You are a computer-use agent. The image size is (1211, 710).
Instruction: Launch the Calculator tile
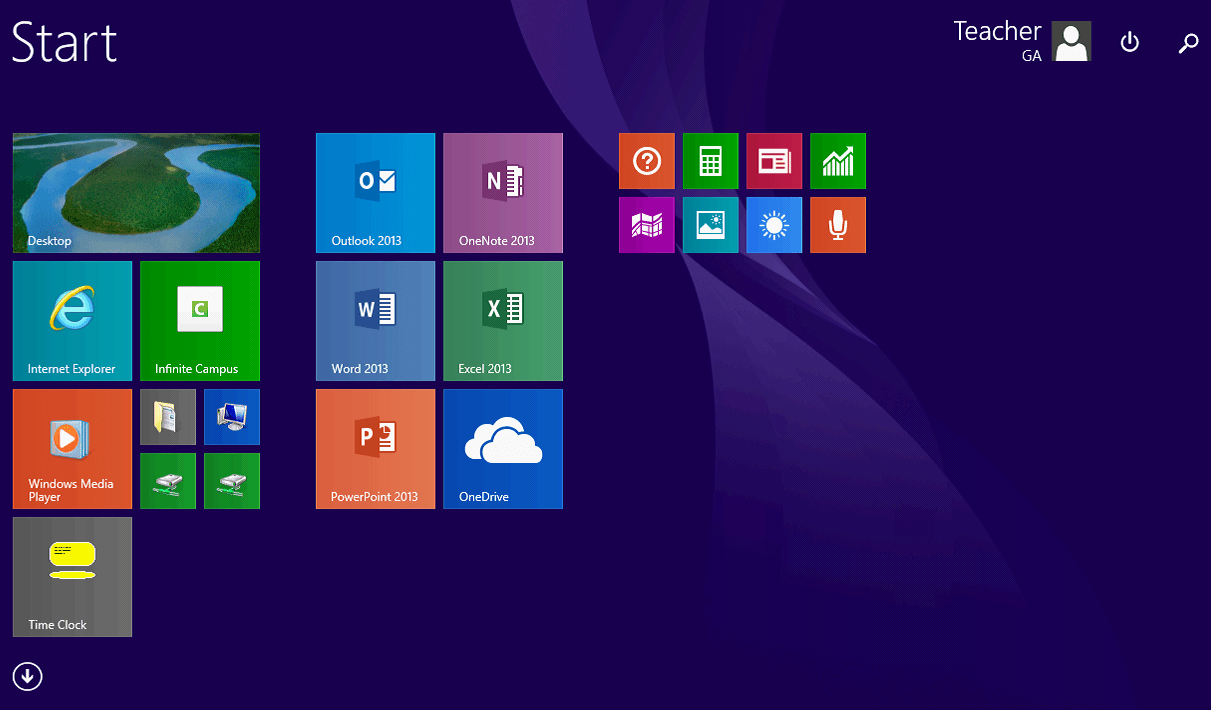(711, 161)
